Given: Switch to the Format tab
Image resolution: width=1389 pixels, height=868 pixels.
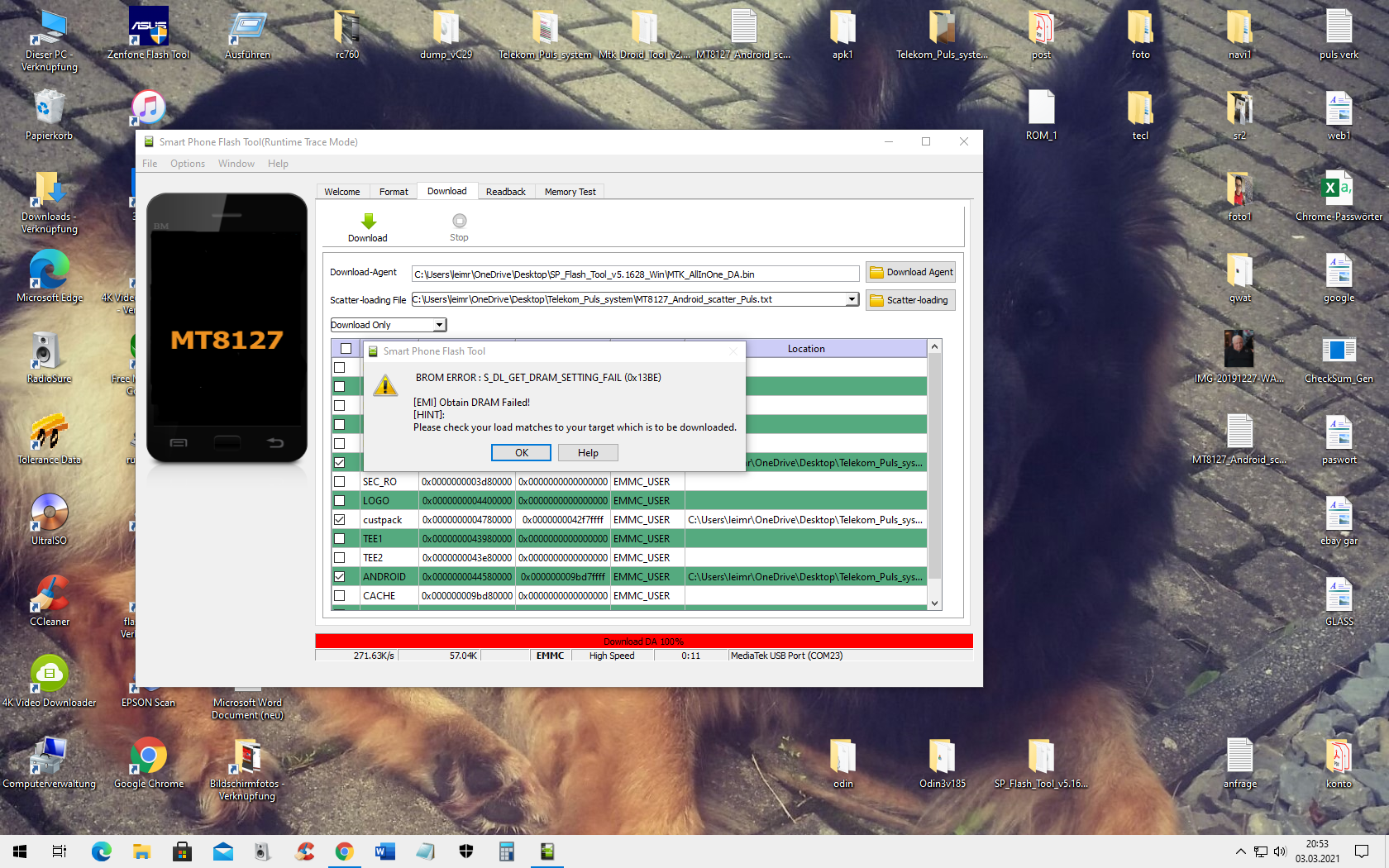Looking at the screenshot, I should pyautogui.click(x=394, y=192).
